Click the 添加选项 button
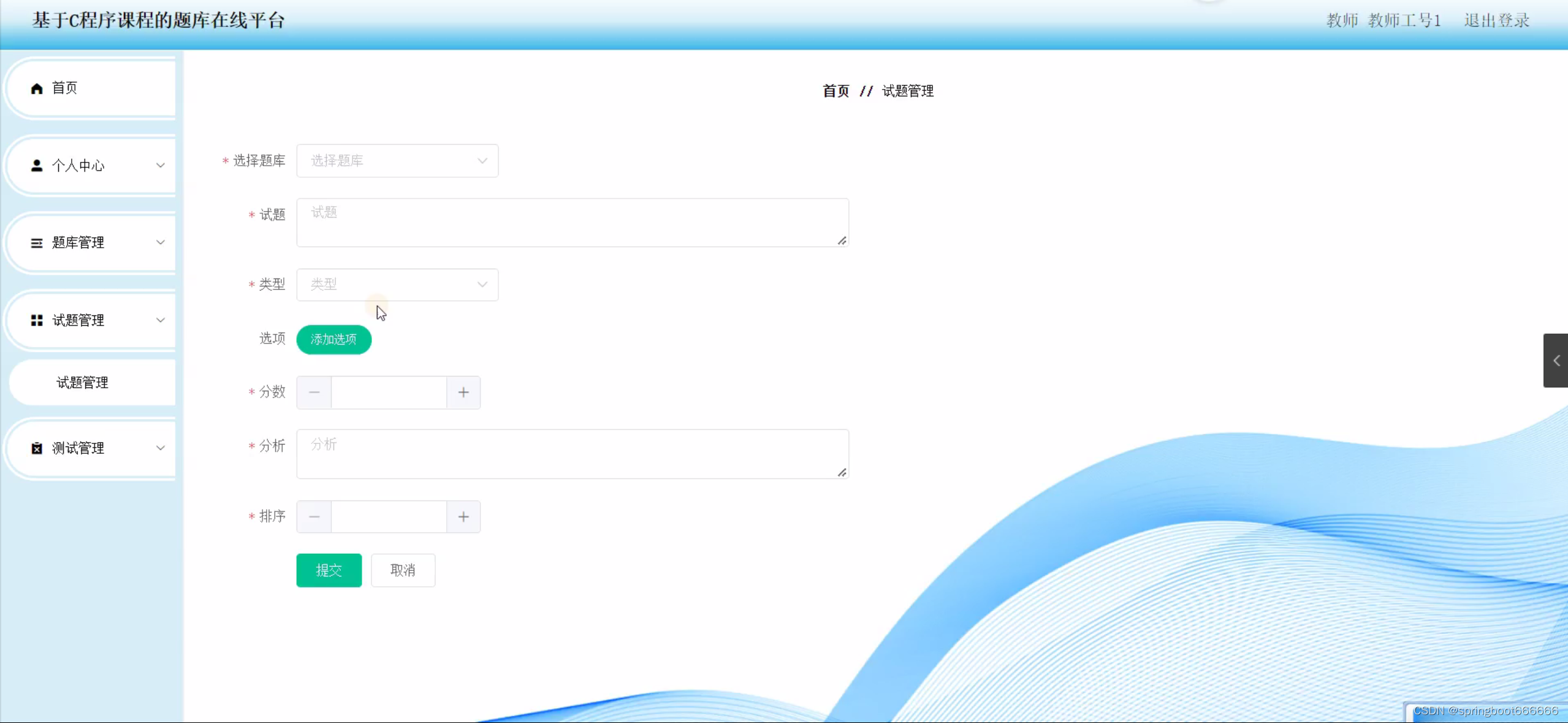Viewport: 1568px width, 723px height. [333, 339]
